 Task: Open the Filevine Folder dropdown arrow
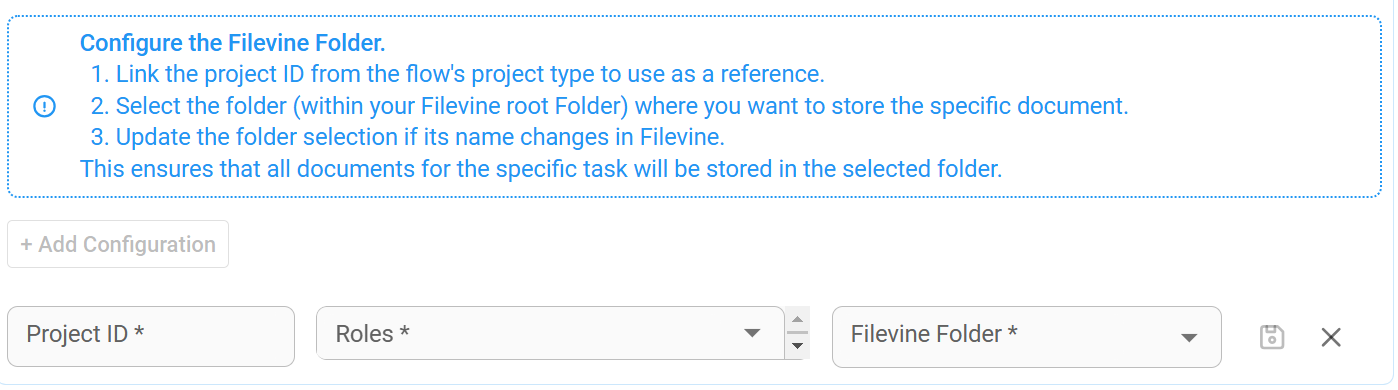1189,338
